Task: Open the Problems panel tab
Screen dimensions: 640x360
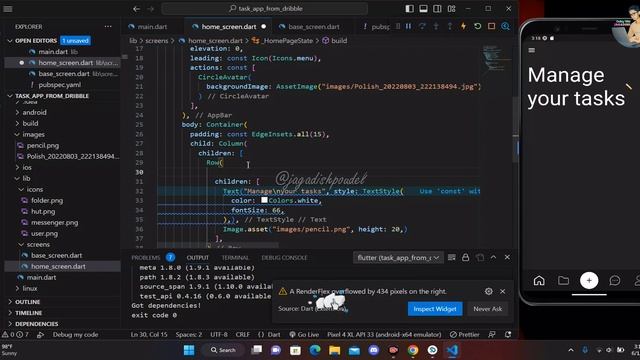Action: (146, 258)
